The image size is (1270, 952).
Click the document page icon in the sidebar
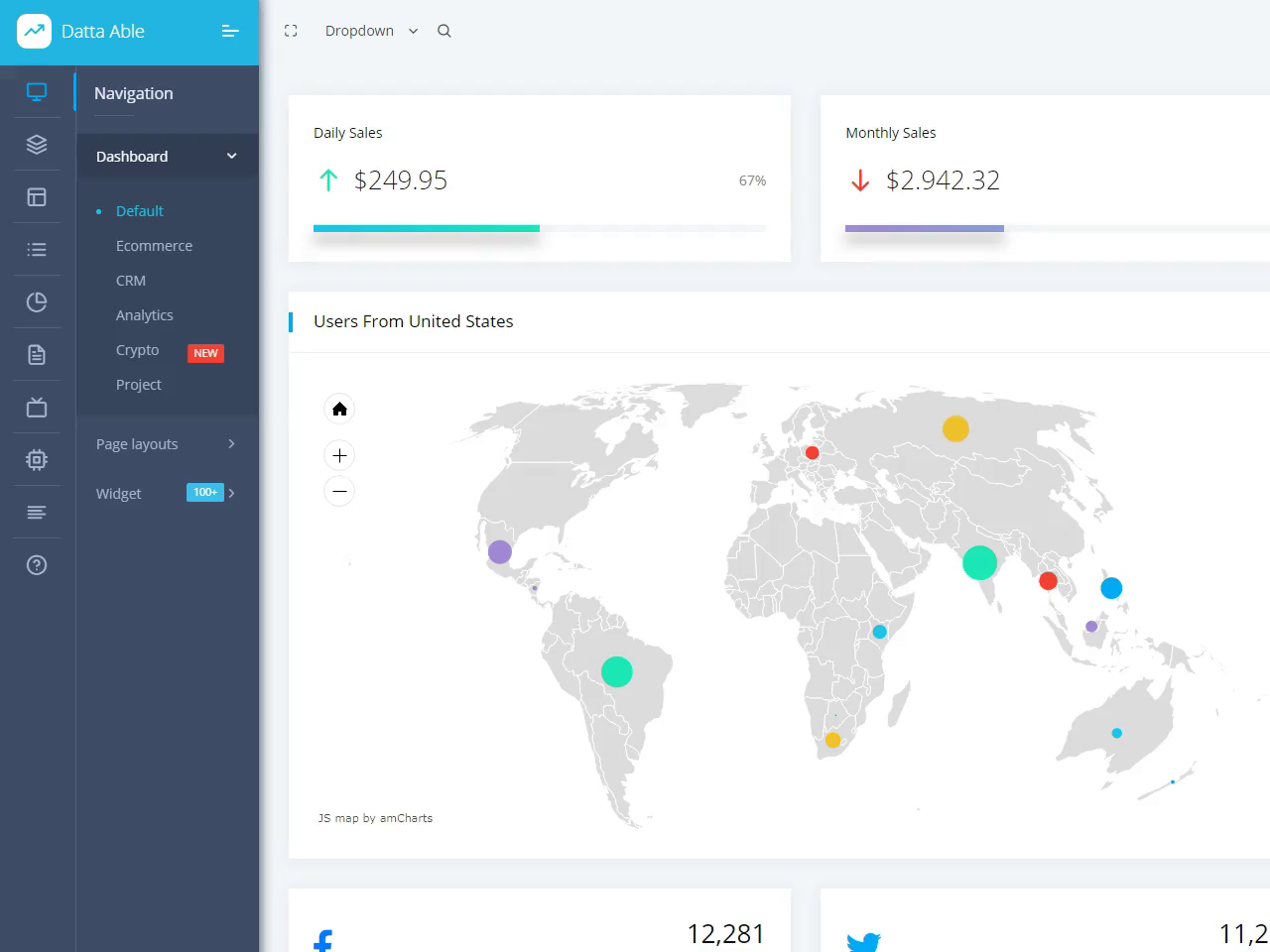(37, 354)
